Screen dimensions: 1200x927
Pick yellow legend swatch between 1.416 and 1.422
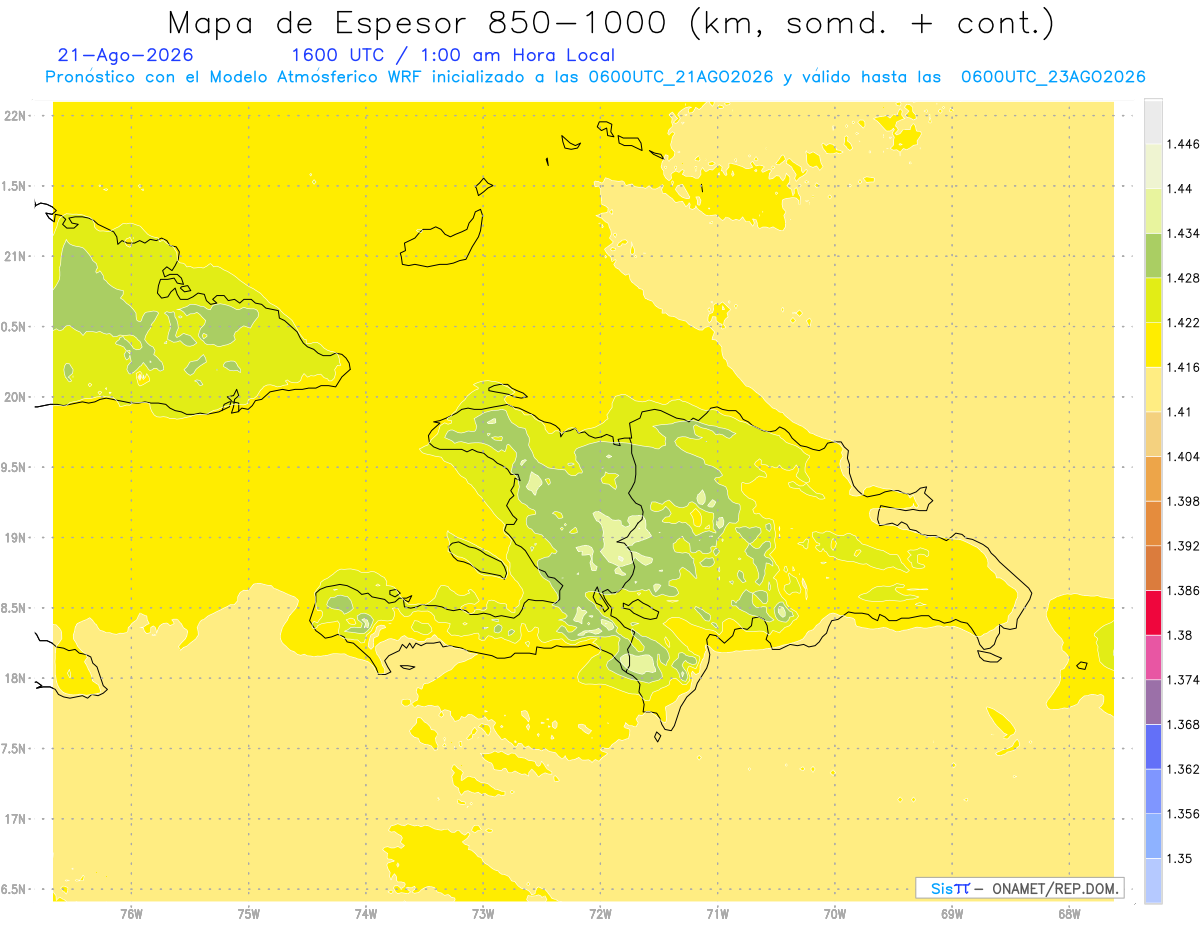[1153, 345]
